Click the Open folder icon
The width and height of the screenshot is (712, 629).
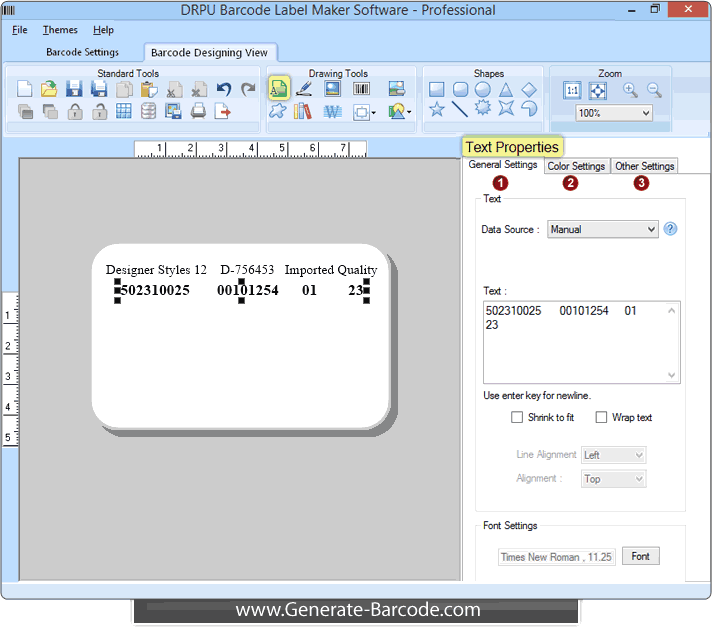pos(49,89)
